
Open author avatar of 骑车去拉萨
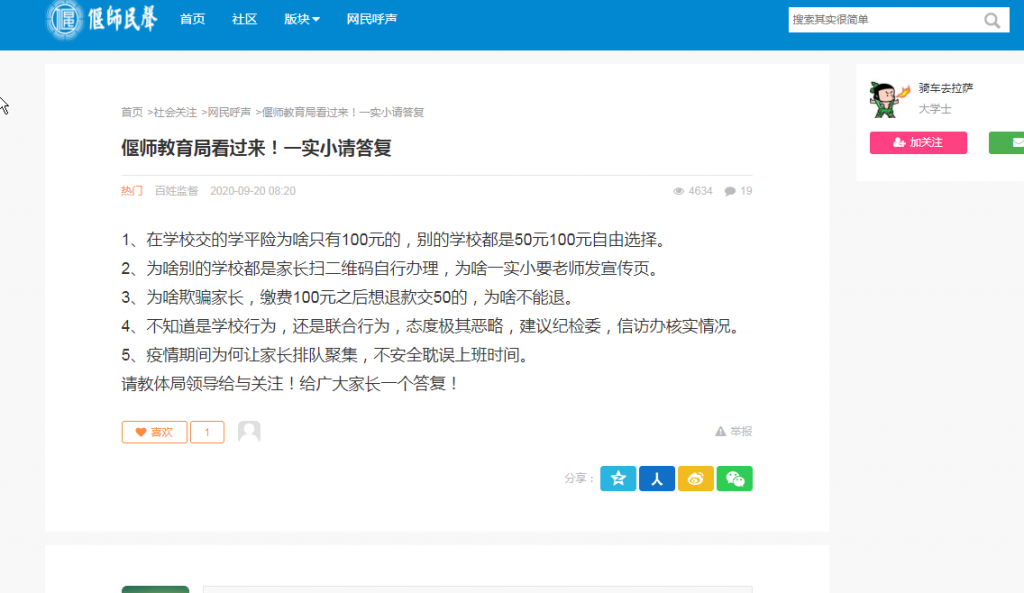(889, 99)
